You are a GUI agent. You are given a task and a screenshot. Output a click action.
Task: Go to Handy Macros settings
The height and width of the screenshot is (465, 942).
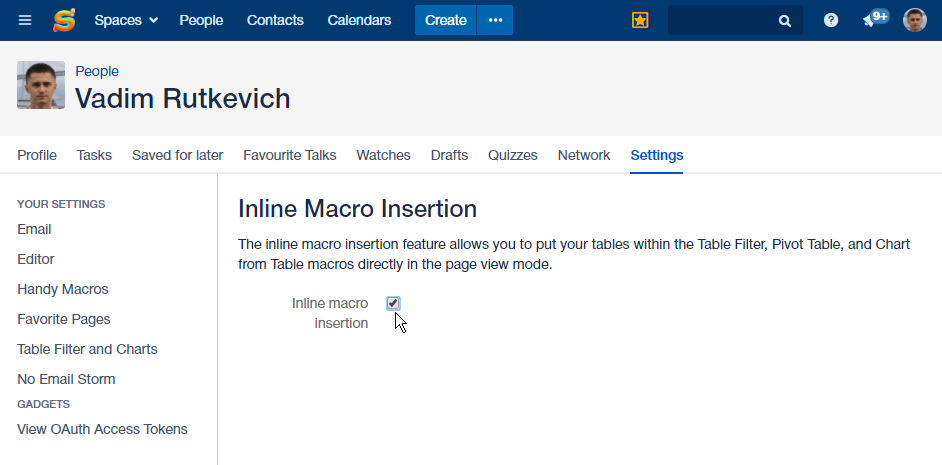click(x=63, y=289)
